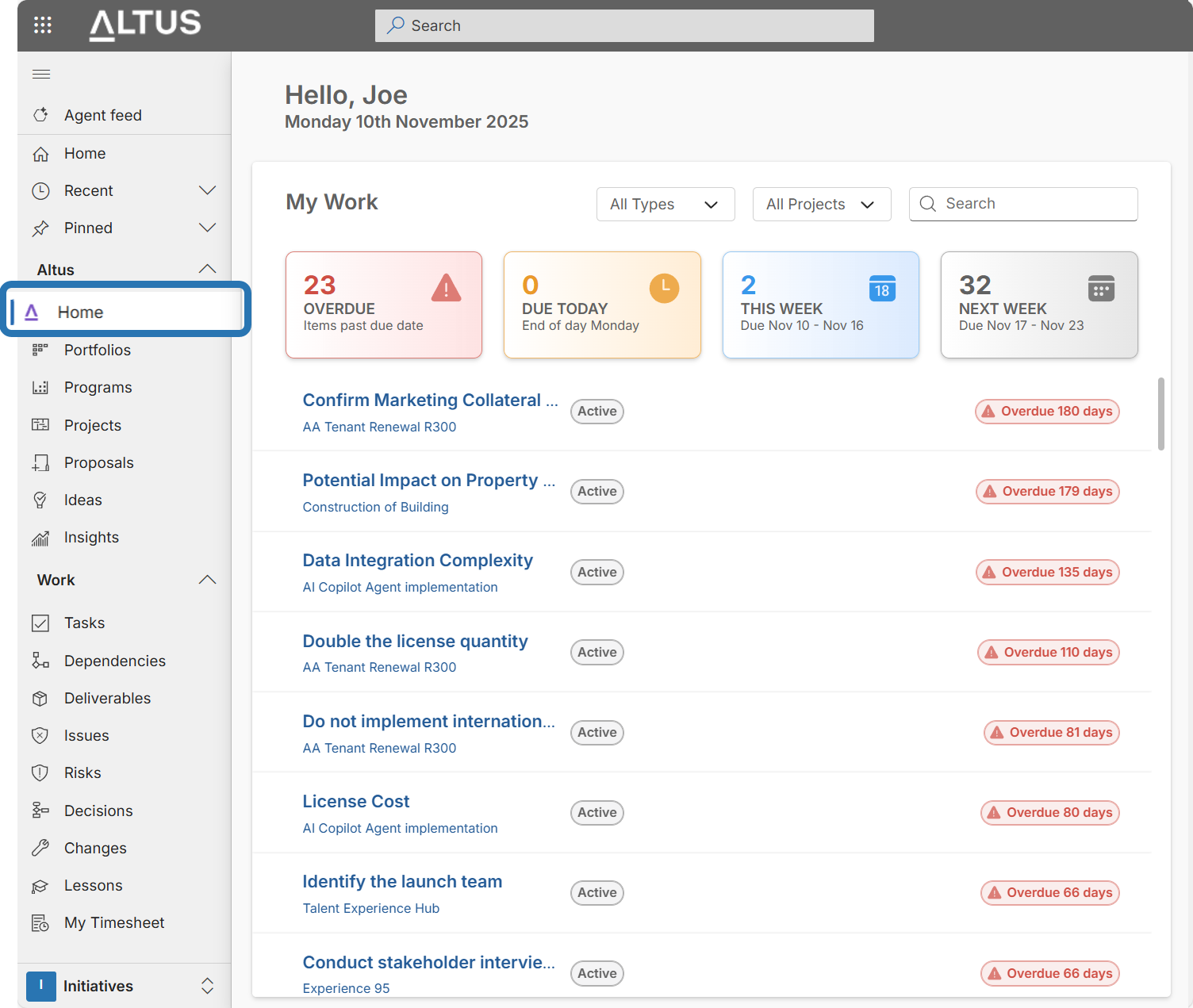Open the All Types filter dropdown

[665, 205]
